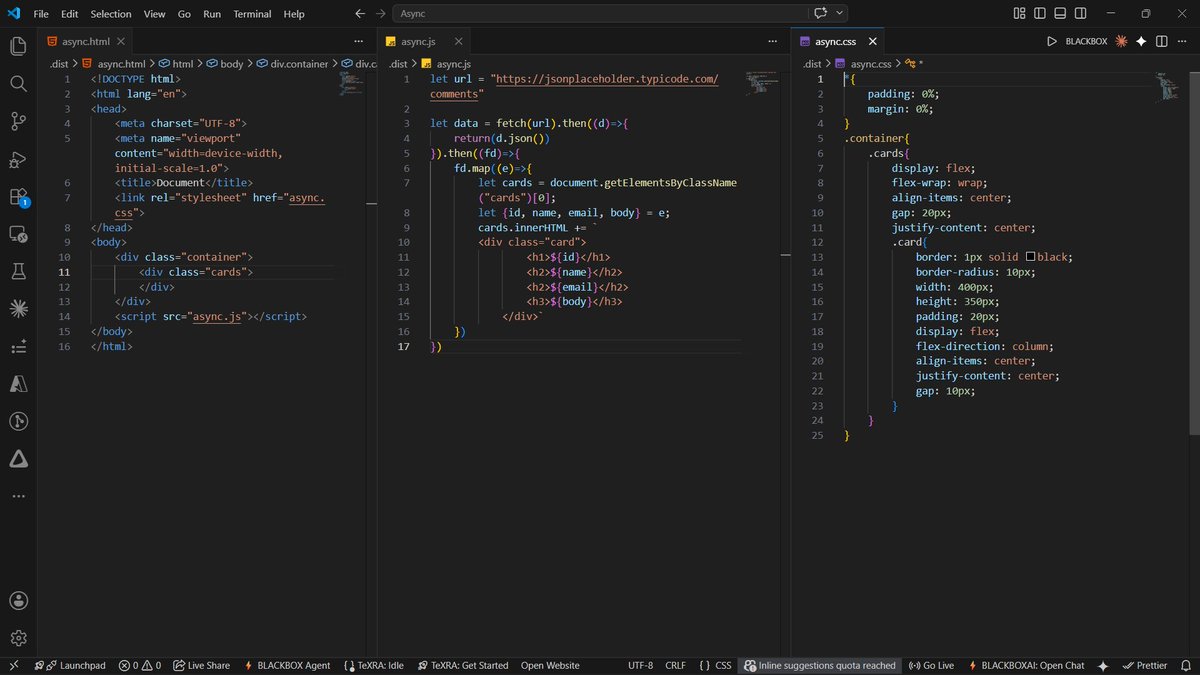This screenshot has height=675, width=1200.
Task: Click the body breadcrumb in the async.html editor
Action: (225, 64)
